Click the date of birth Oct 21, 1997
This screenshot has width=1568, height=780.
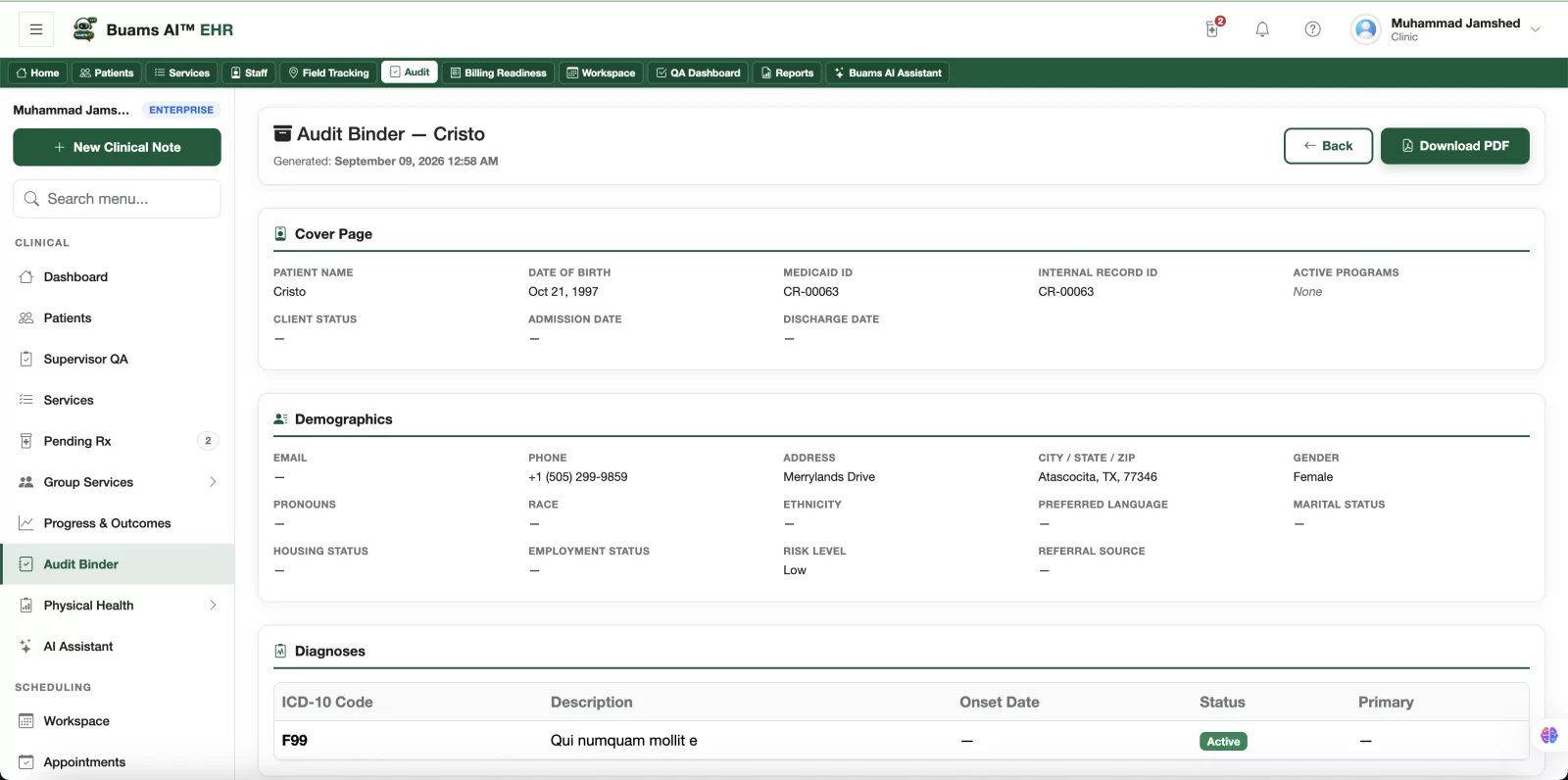[x=563, y=292]
